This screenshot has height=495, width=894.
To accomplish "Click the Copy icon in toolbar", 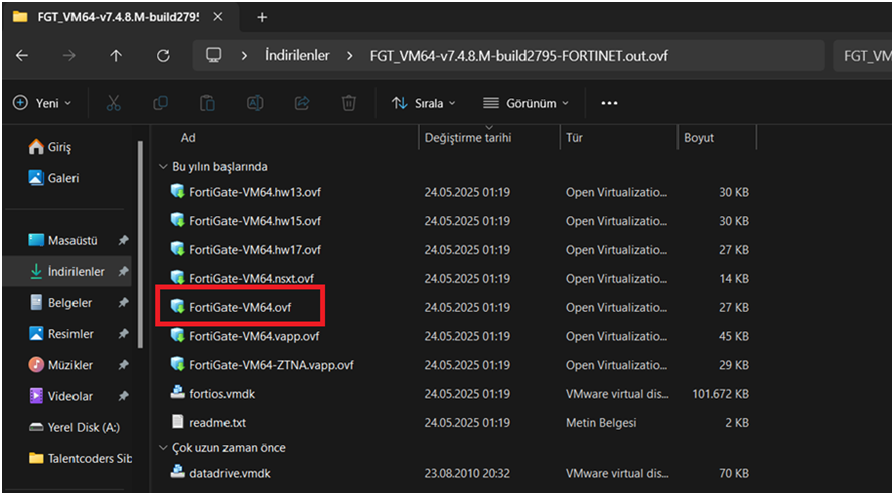I will pyautogui.click(x=161, y=103).
